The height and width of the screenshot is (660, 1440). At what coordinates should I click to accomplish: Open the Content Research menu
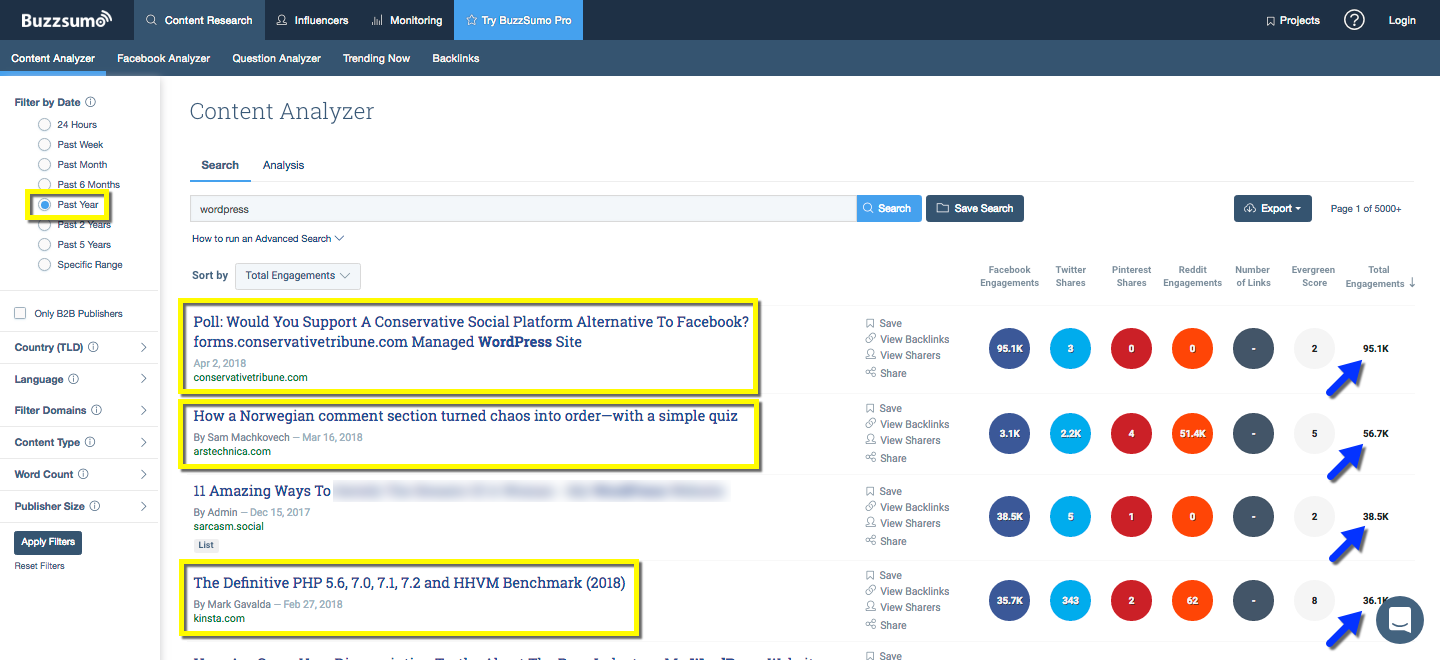[198, 20]
